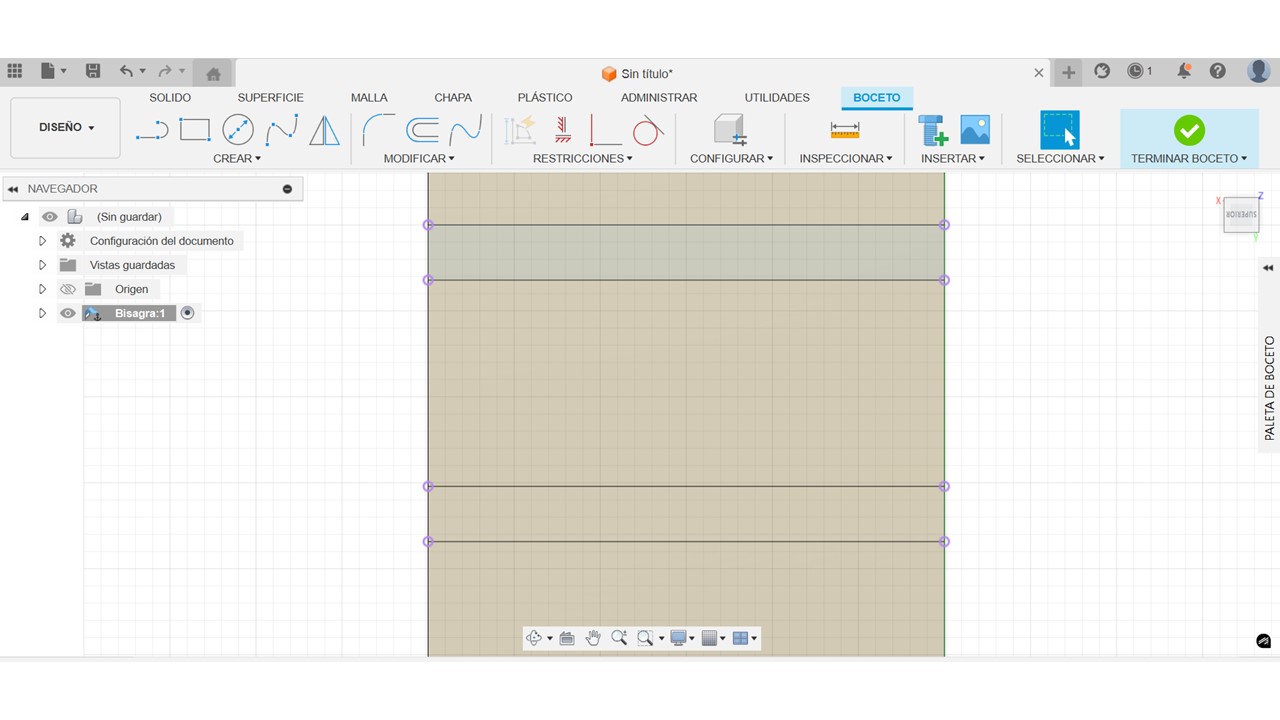Activate the Bisagra:1 component radio button
The image size is (1280, 720).
coord(187,313)
